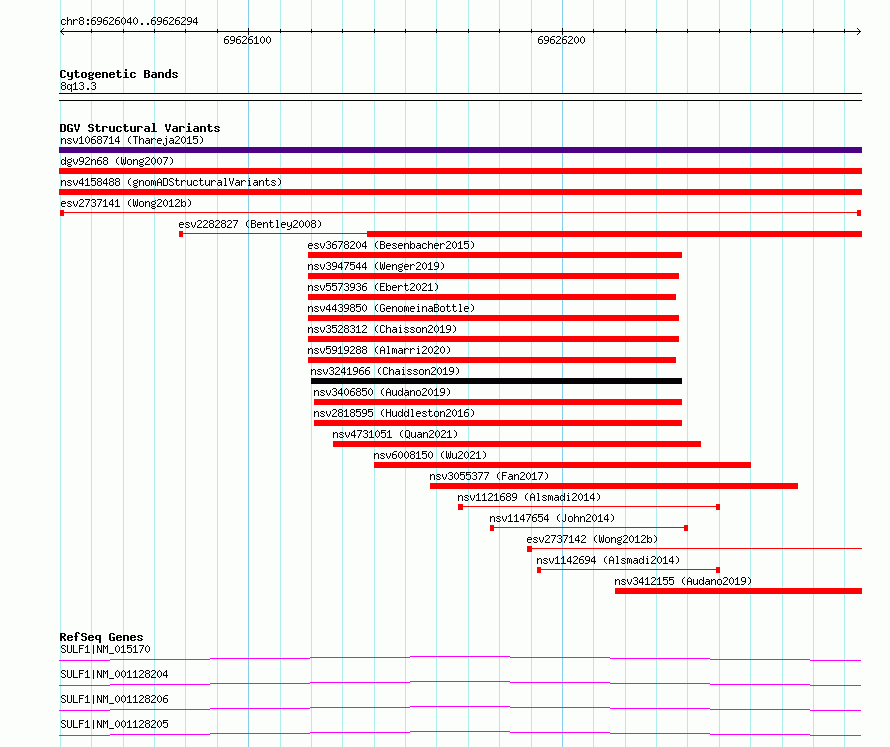This screenshot has width=890, height=747.
Task: Open SULF1|NM_015170 gene label
Action: pos(105,649)
